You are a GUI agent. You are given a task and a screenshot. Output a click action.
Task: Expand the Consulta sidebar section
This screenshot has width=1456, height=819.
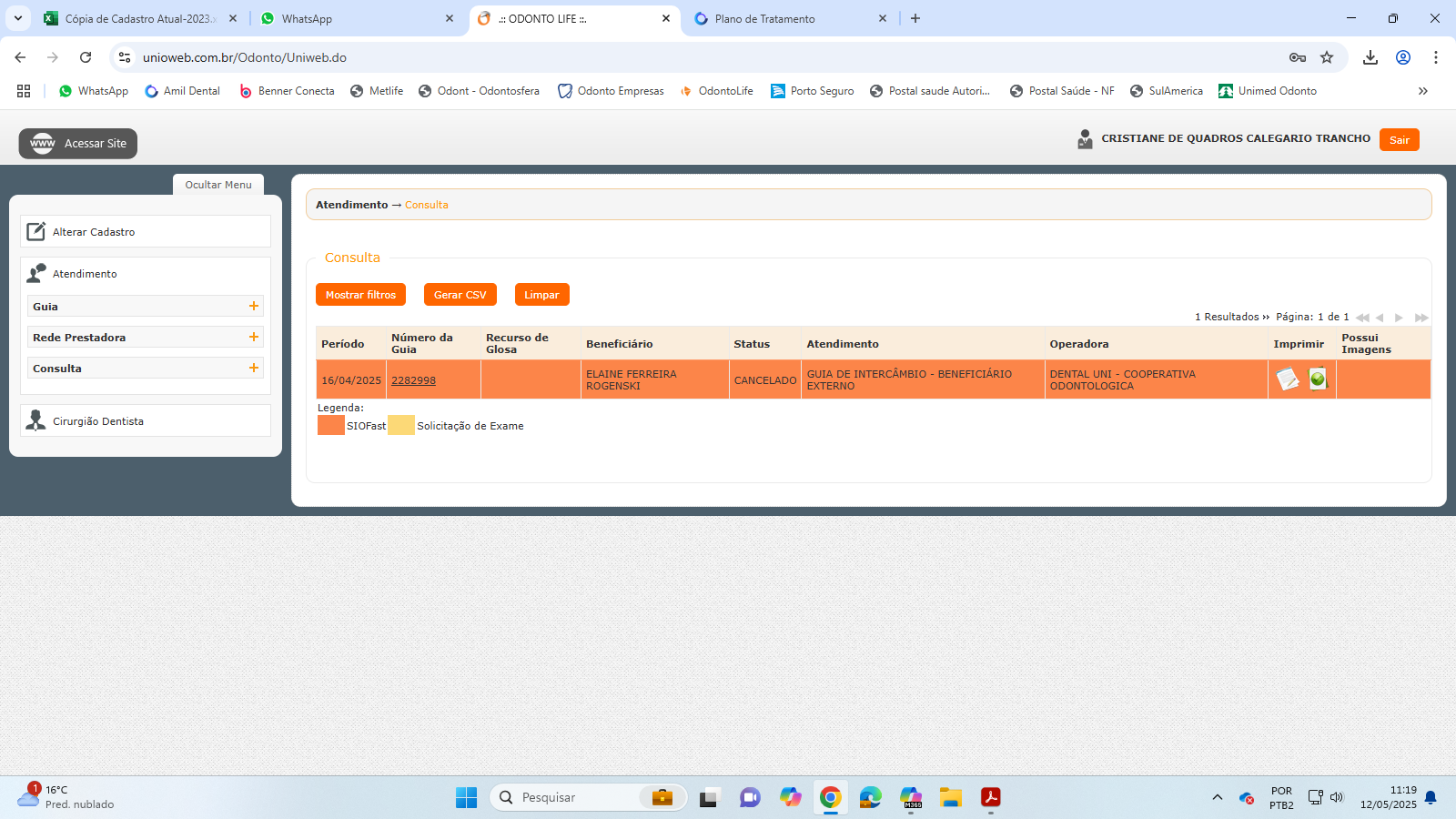click(x=254, y=369)
